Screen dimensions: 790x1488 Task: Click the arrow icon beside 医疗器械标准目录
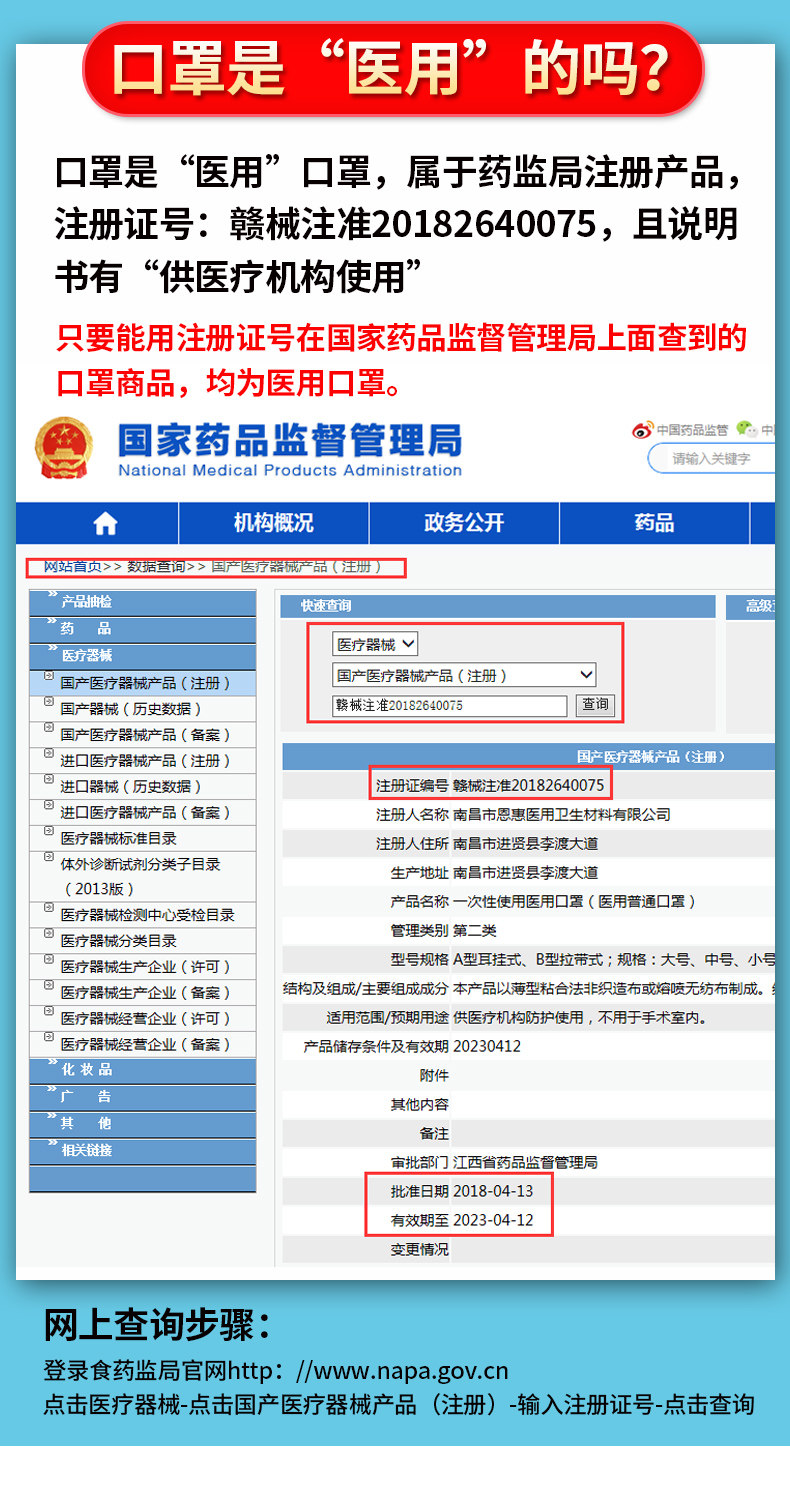tap(48, 833)
